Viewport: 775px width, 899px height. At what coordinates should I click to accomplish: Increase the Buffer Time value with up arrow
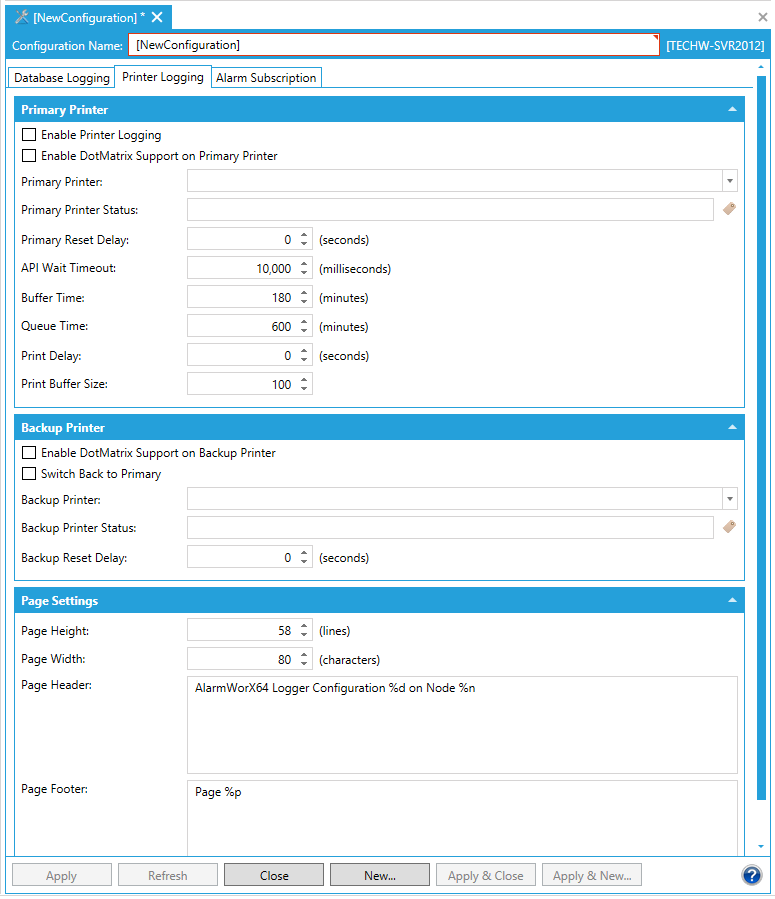click(304, 293)
